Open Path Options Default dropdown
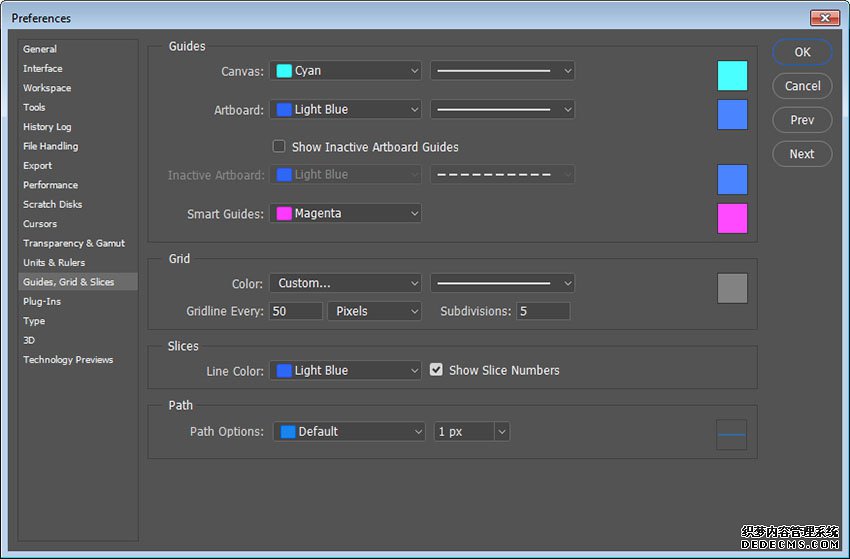This screenshot has width=850, height=559. (349, 432)
